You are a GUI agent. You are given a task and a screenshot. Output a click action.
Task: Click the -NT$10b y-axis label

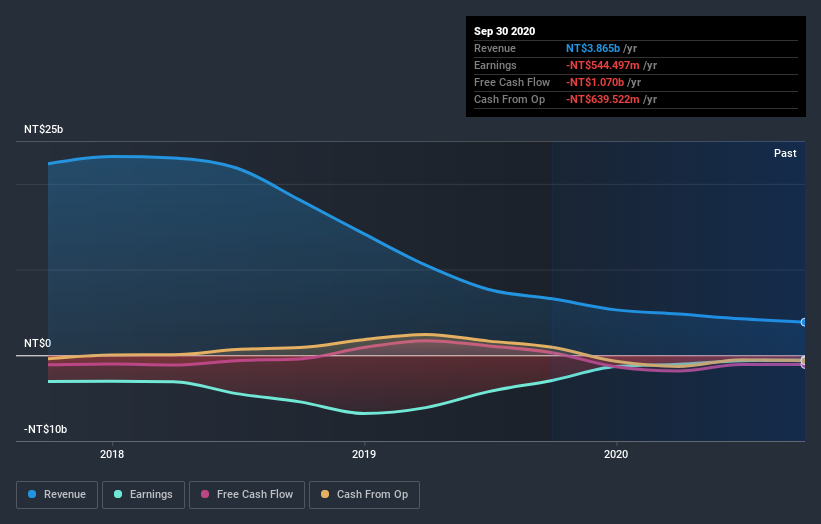(46, 429)
